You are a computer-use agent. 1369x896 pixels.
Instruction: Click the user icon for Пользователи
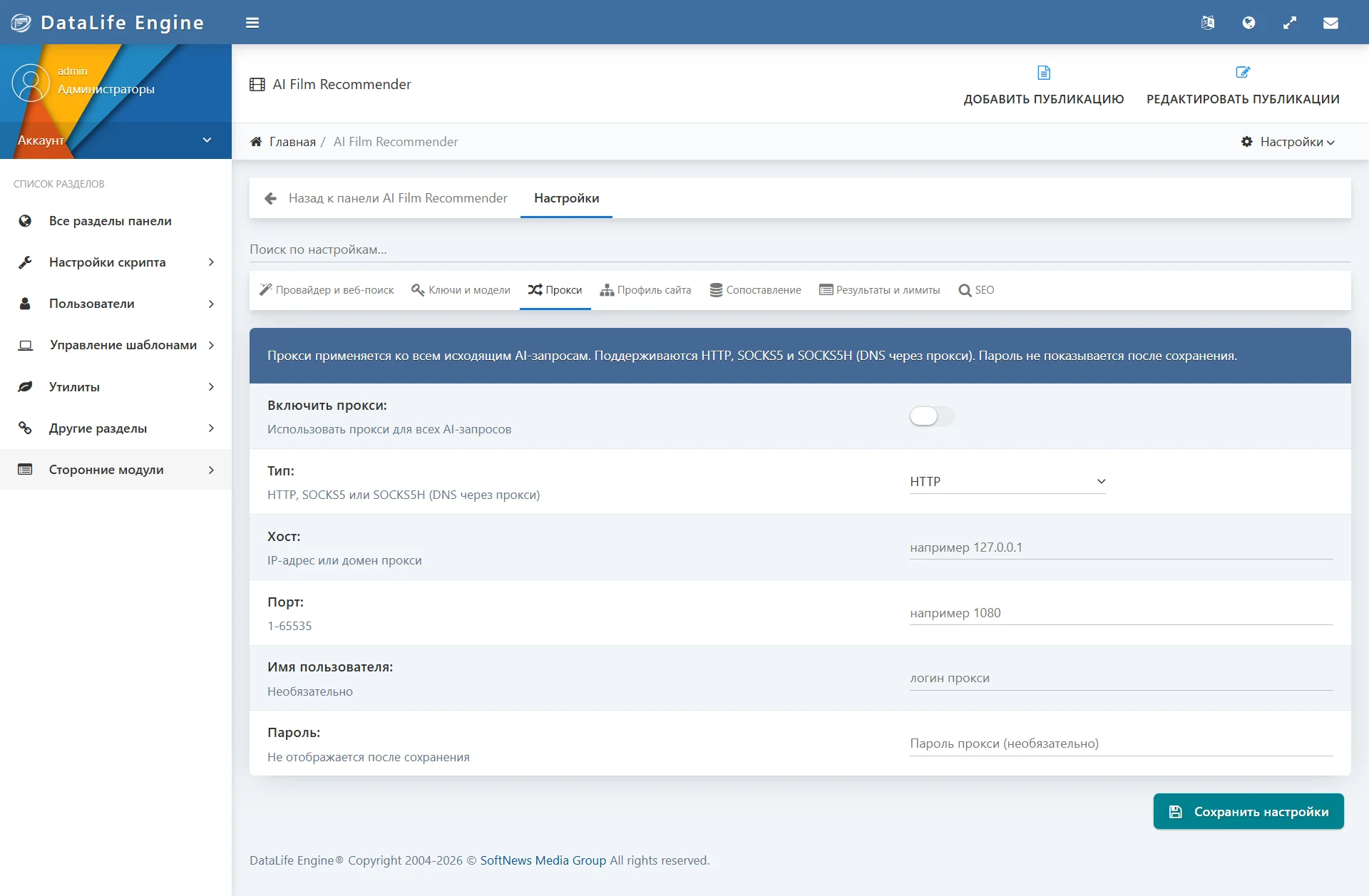point(25,304)
